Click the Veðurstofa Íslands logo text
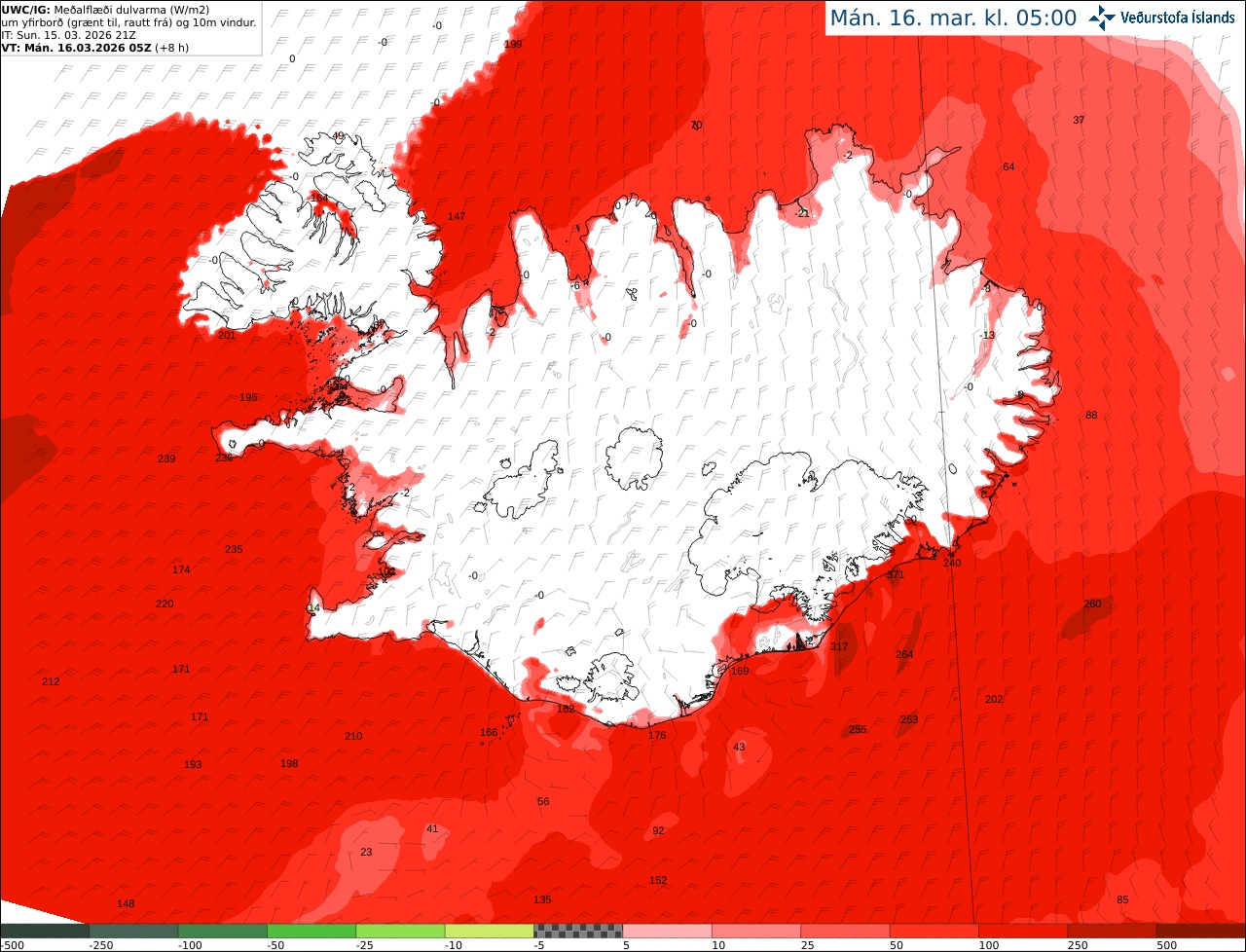The height and width of the screenshot is (952, 1246). pyautogui.click(x=1178, y=18)
